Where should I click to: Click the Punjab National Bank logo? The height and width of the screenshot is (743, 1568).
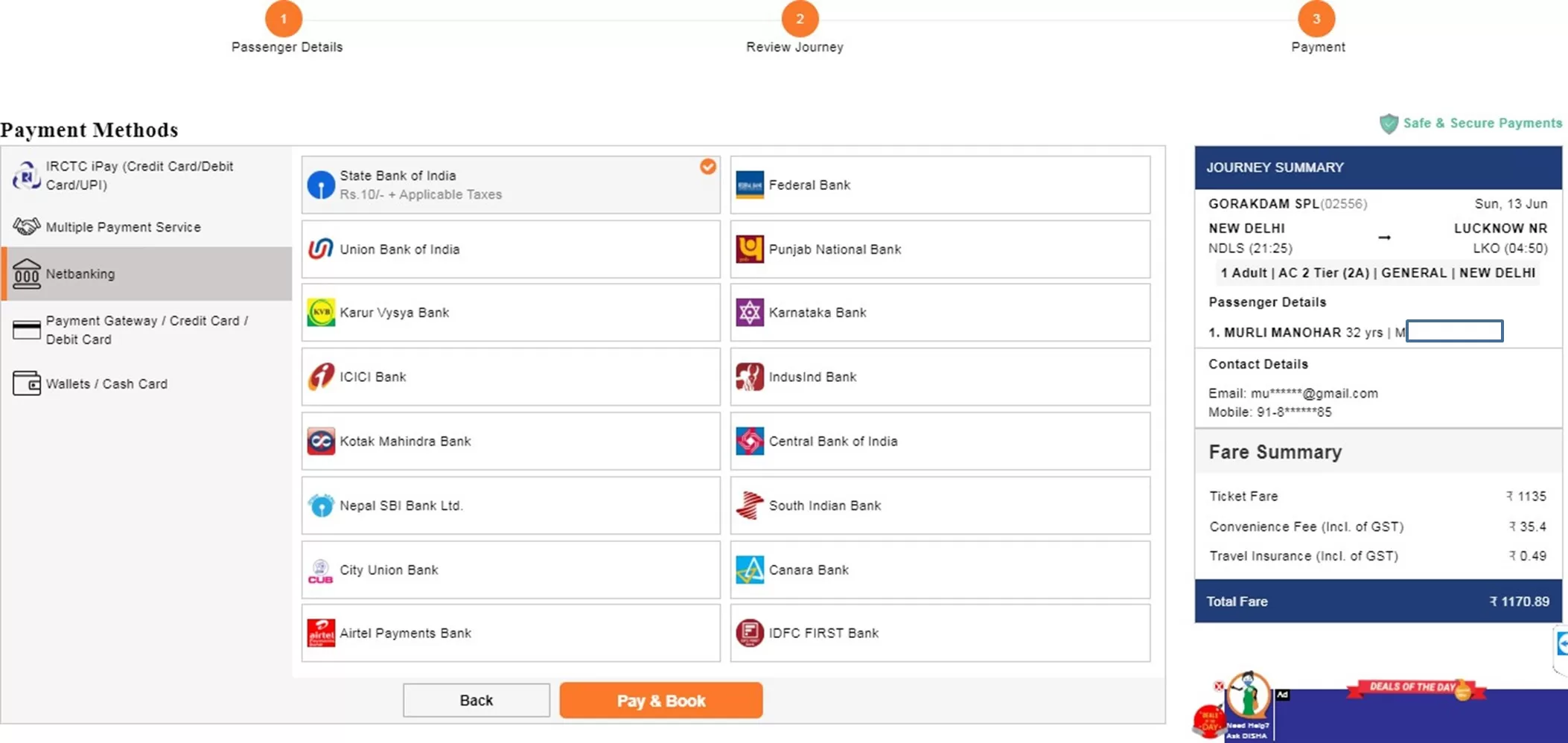[x=749, y=249]
